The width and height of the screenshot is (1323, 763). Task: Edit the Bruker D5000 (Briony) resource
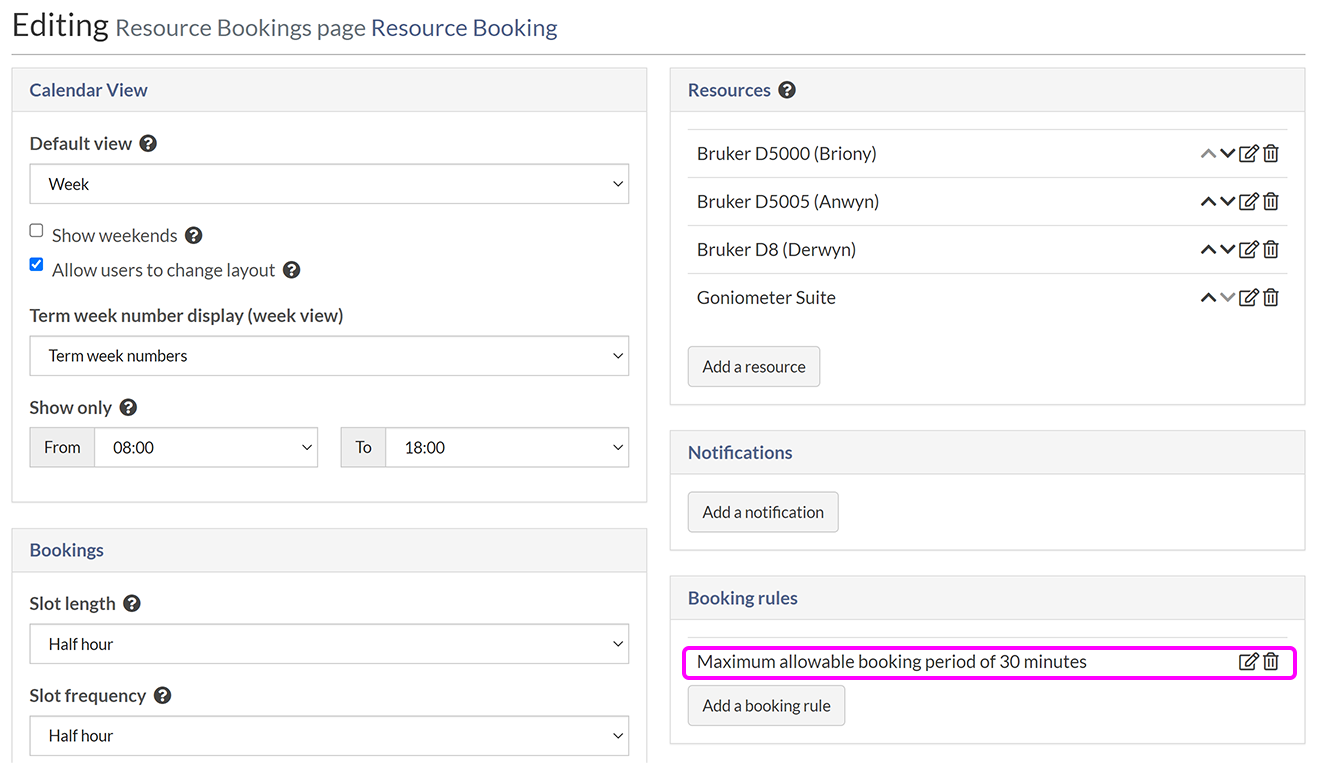coord(1248,154)
